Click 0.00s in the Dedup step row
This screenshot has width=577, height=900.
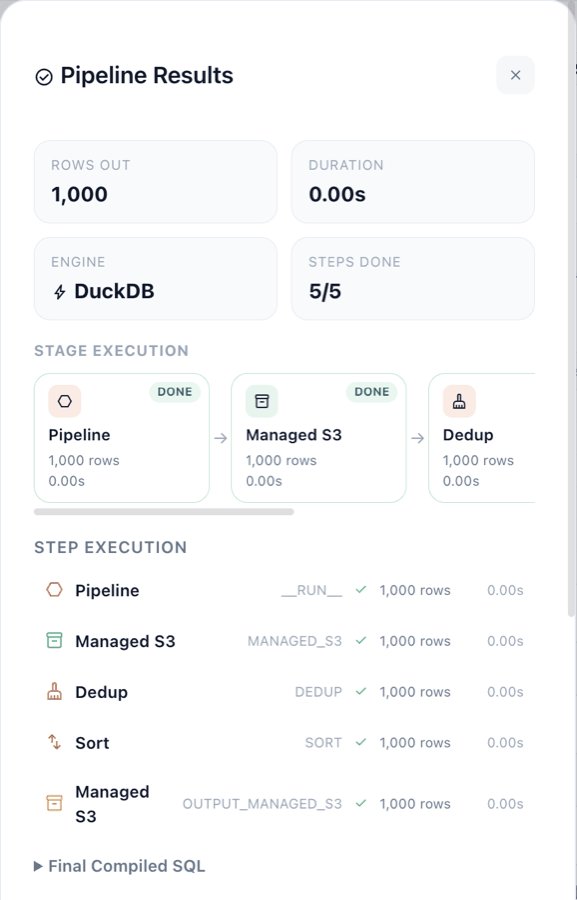click(505, 692)
